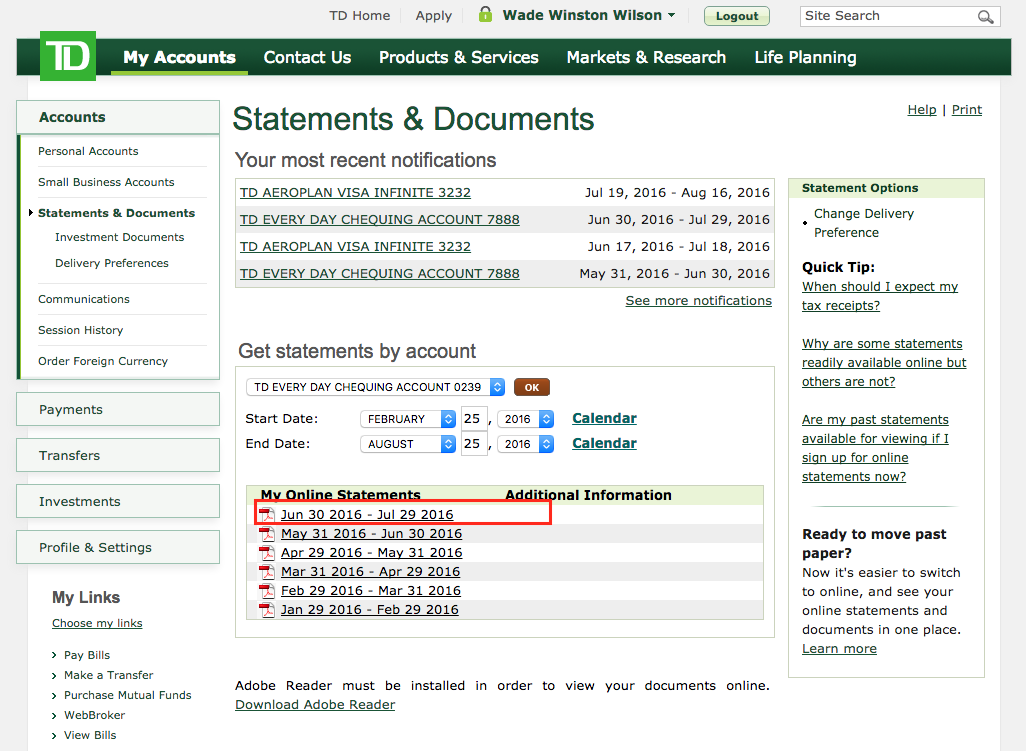Open Jan 29 2016 - Feb 29 2016 statement link
1026x751 pixels.
click(x=370, y=610)
